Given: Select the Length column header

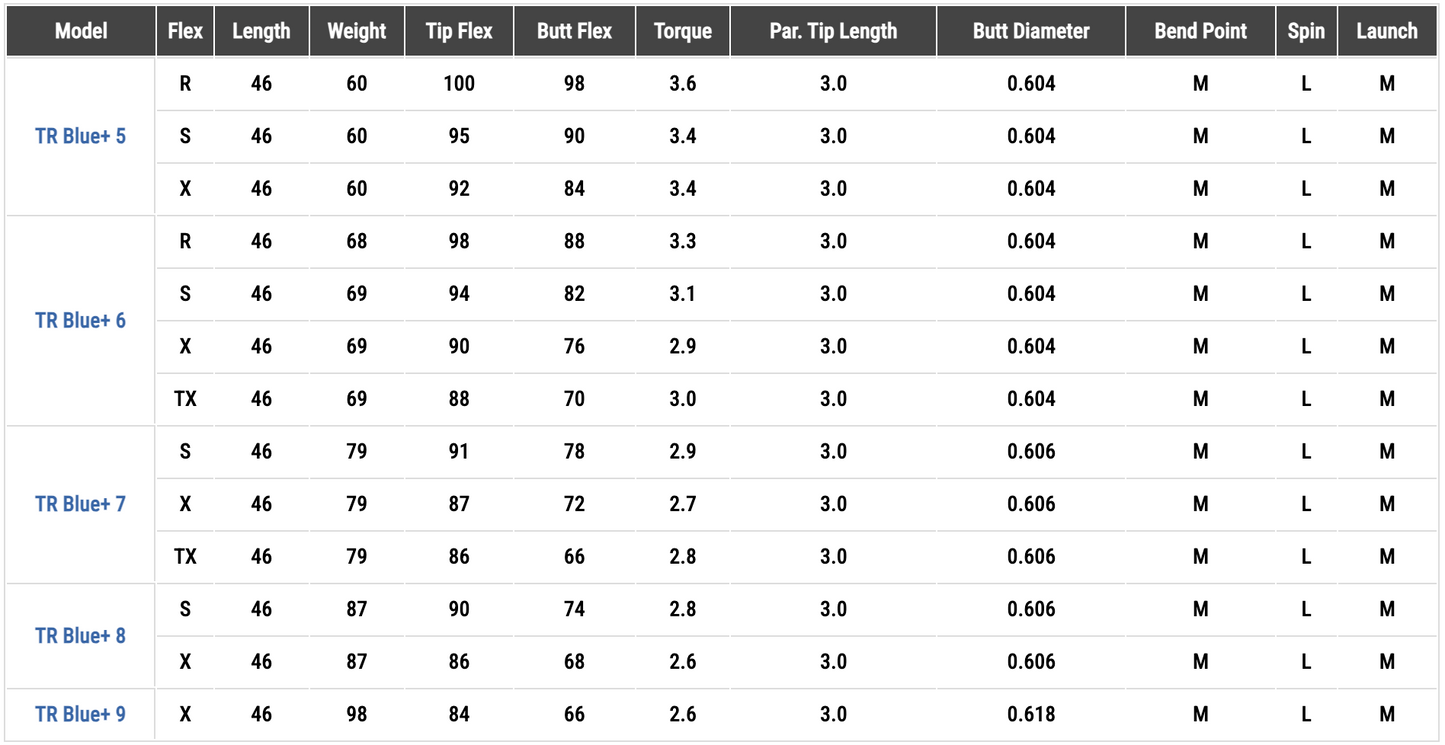Looking at the screenshot, I should click(x=261, y=31).
